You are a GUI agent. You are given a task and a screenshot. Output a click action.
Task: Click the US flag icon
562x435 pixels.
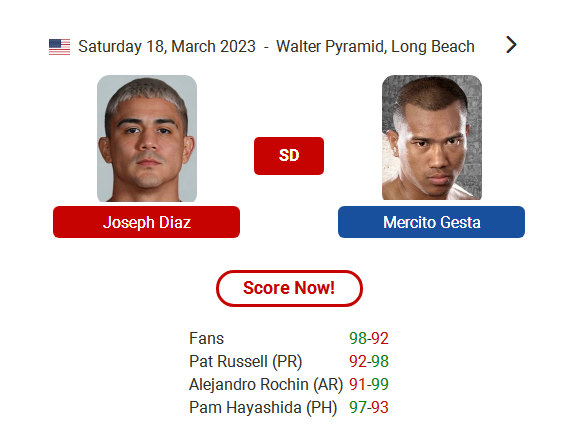(x=59, y=47)
